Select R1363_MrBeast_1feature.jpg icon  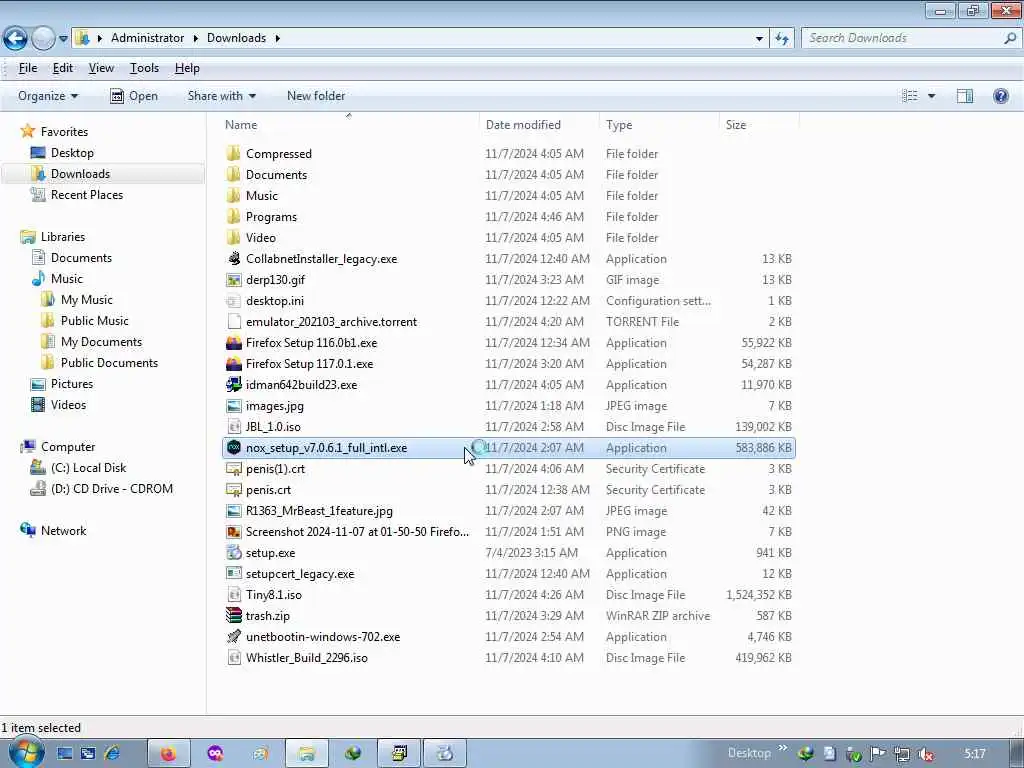click(234, 511)
